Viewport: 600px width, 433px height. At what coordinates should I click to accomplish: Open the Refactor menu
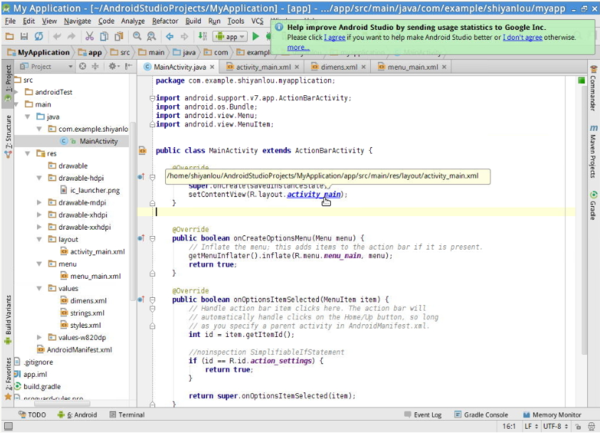pyautogui.click(x=165, y=21)
